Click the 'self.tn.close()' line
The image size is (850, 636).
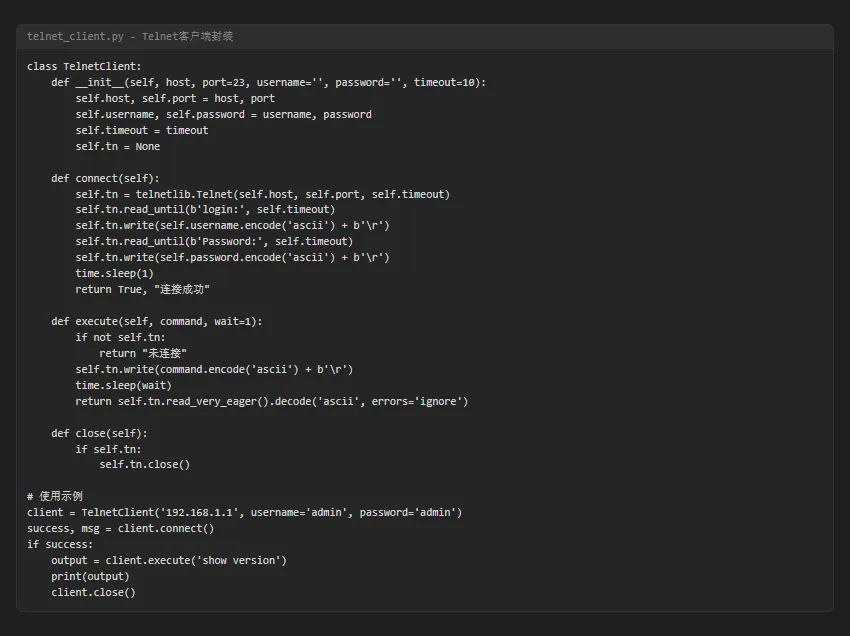pos(144,464)
